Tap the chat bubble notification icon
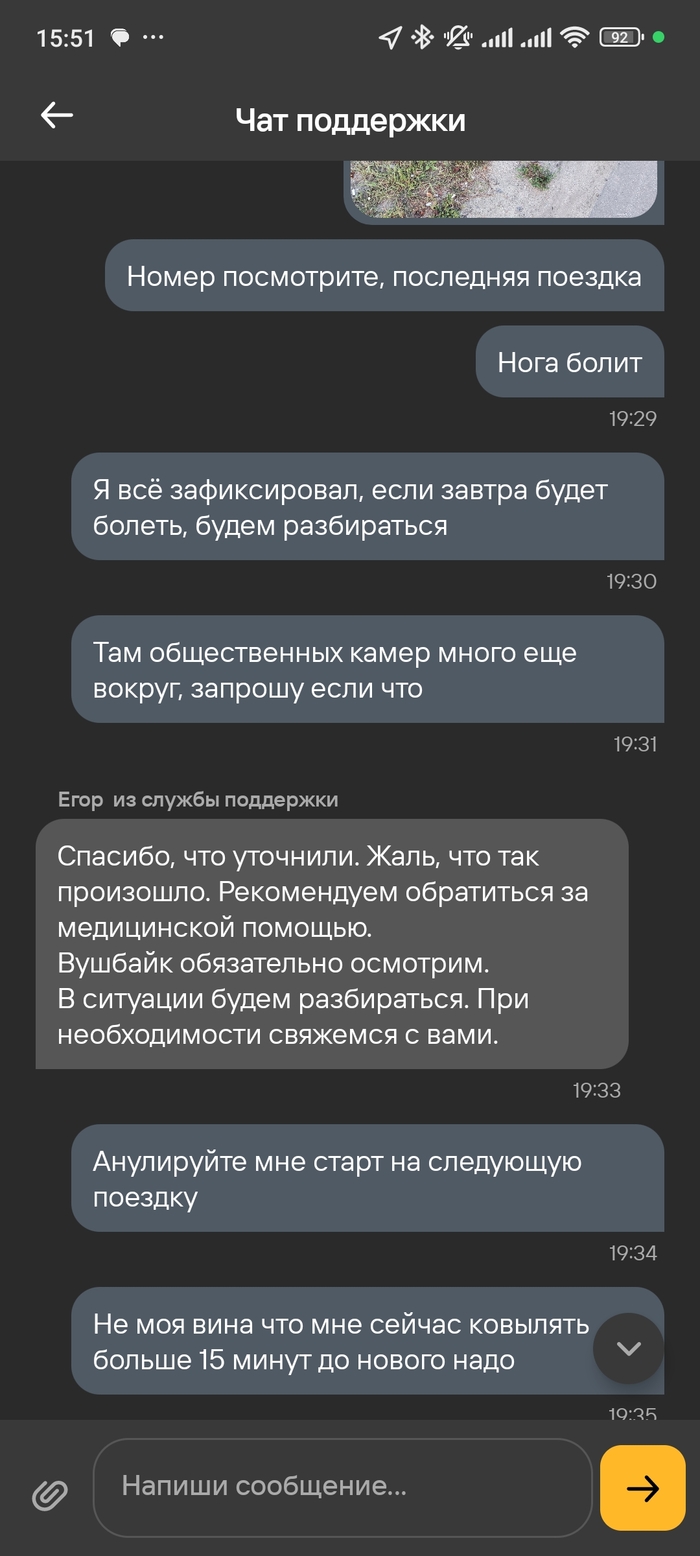The height and width of the screenshot is (1556, 700). 119,38
